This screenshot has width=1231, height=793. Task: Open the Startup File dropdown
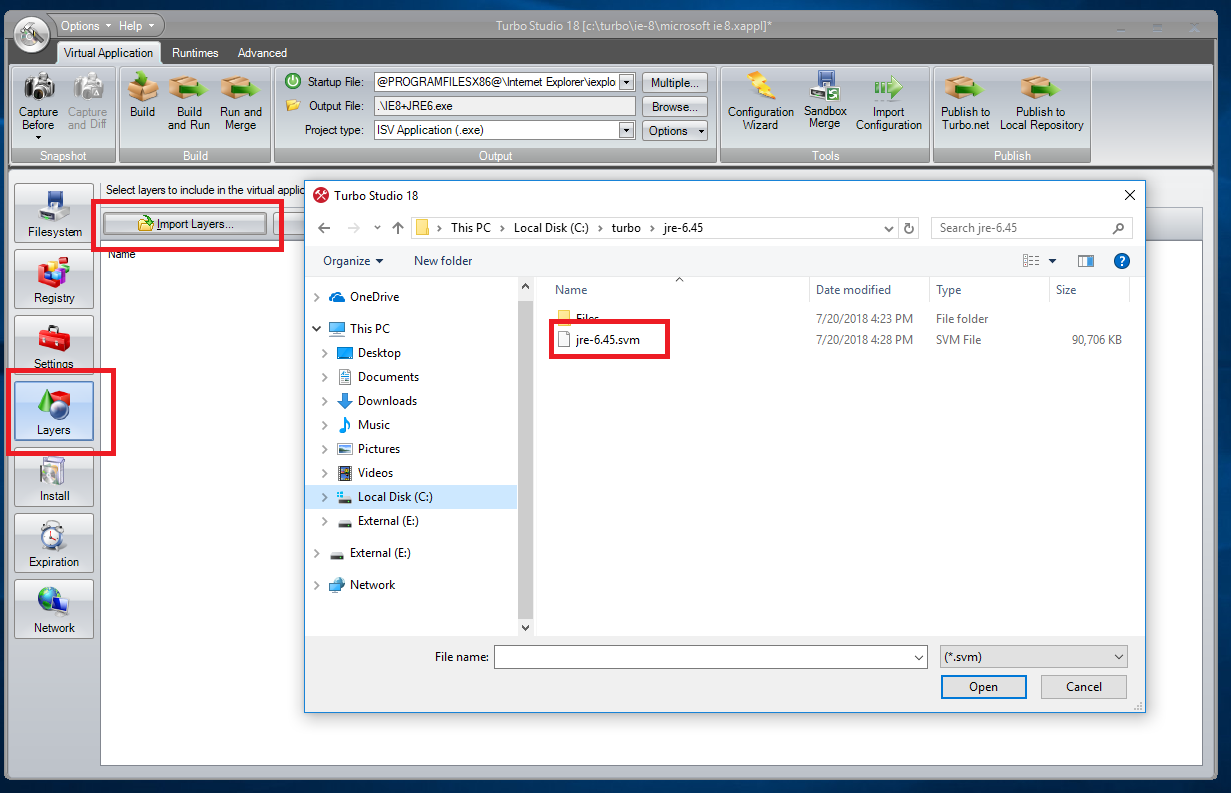point(627,83)
